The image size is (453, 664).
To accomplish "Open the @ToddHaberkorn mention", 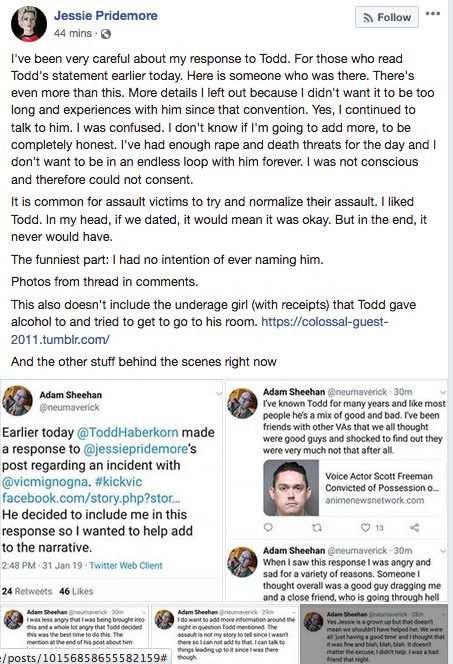I will pos(127,432).
